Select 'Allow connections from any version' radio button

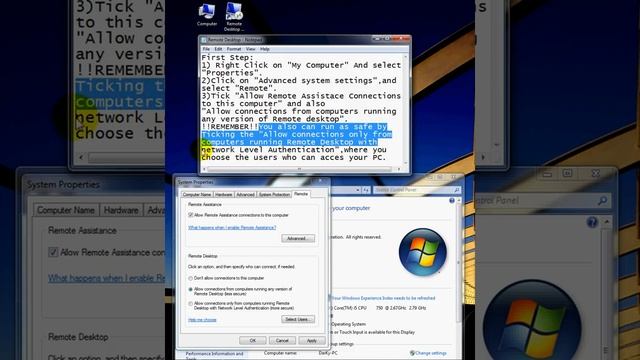point(190,289)
